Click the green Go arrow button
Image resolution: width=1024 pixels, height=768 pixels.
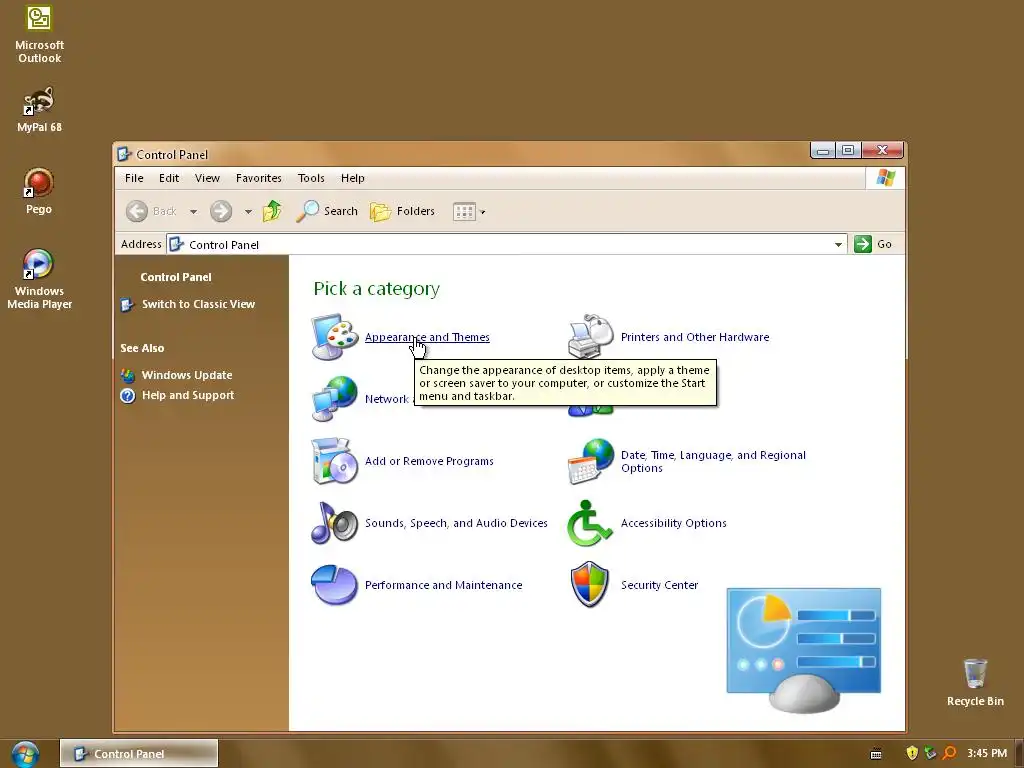point(863,244)
